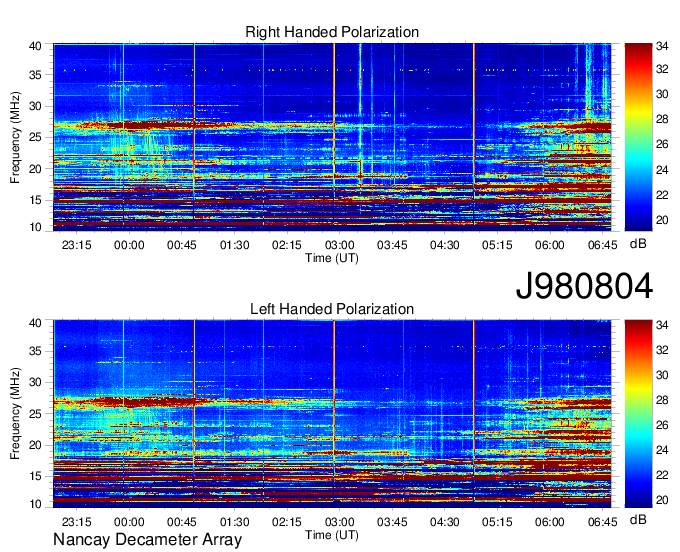This screenshot has width=680, height=552.
Task: Click the Right Handed Polarization spectrogram image
Action: coord(332,137)
